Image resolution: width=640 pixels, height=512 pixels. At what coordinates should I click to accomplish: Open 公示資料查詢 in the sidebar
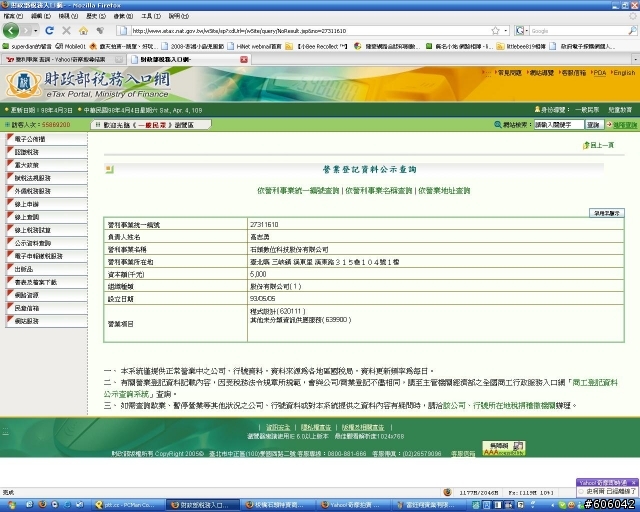[47, 243]
